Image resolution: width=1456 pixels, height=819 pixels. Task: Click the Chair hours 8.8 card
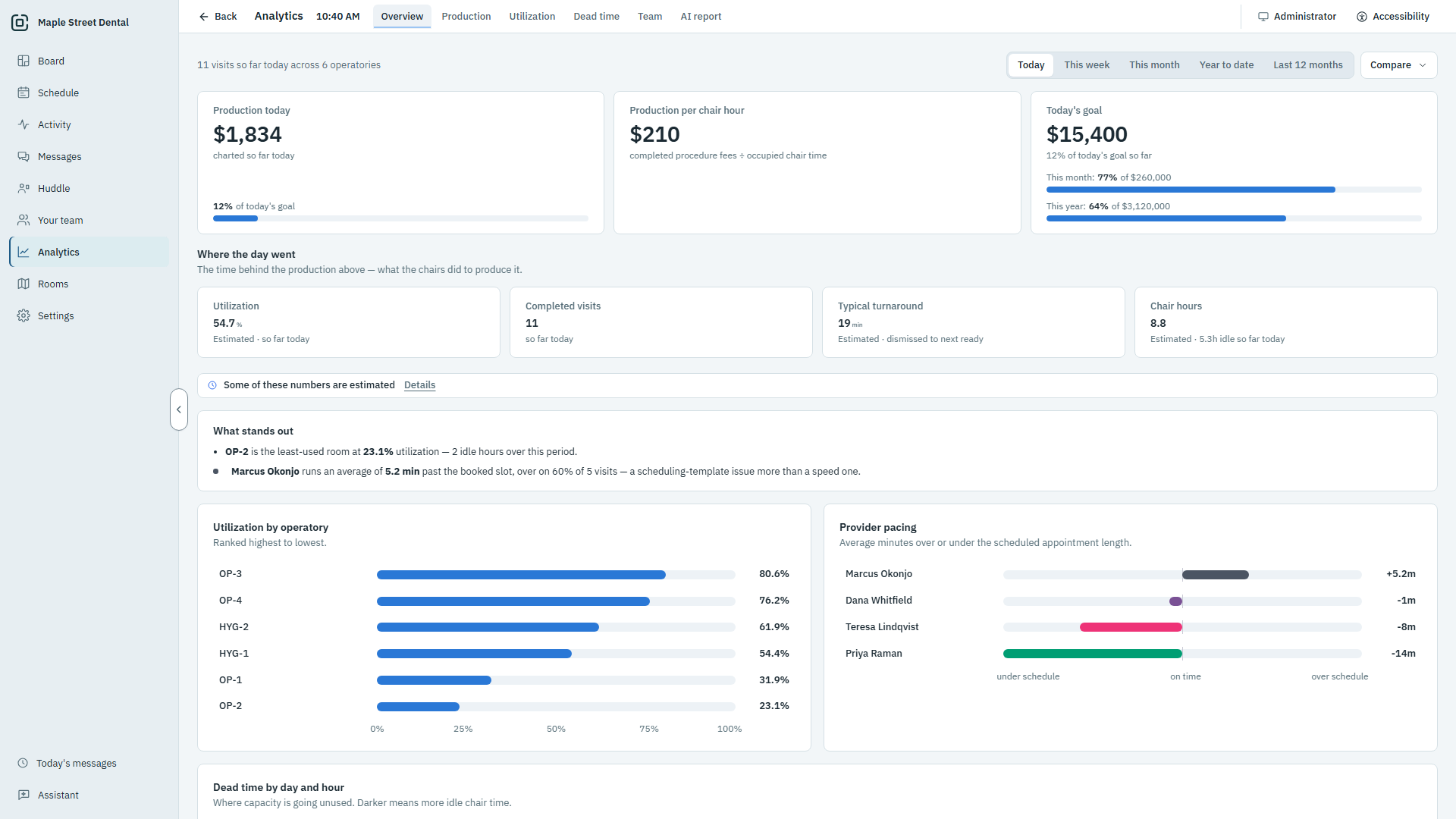[x=1285, y=322]
